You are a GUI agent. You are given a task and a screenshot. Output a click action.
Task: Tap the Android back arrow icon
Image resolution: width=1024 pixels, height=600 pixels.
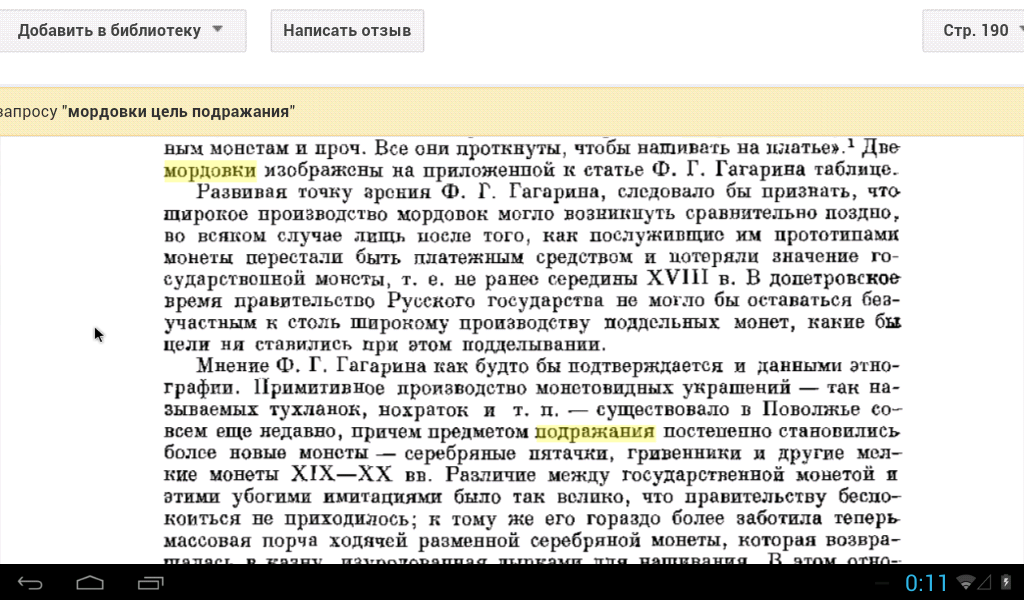[x=30, y=582]
